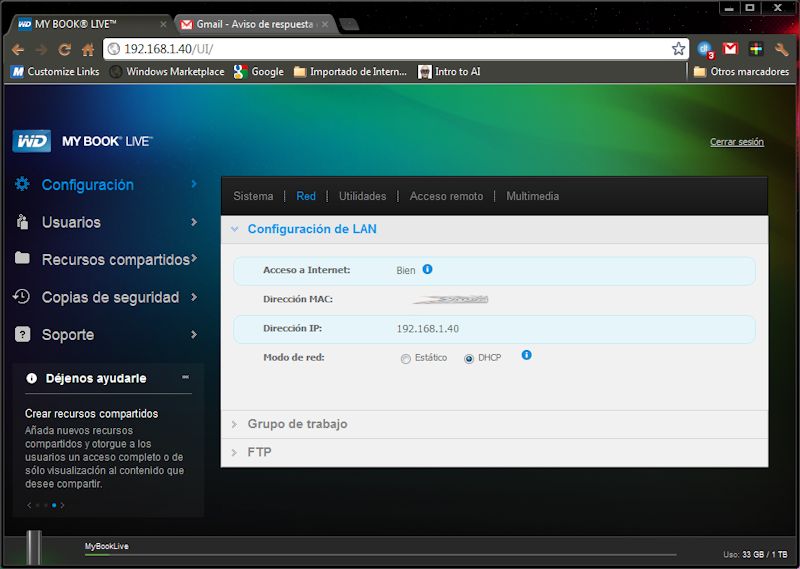Screen dimensions: 800x569
Task: Open the Intro to AI bookmark
Action: pos(449,71)
